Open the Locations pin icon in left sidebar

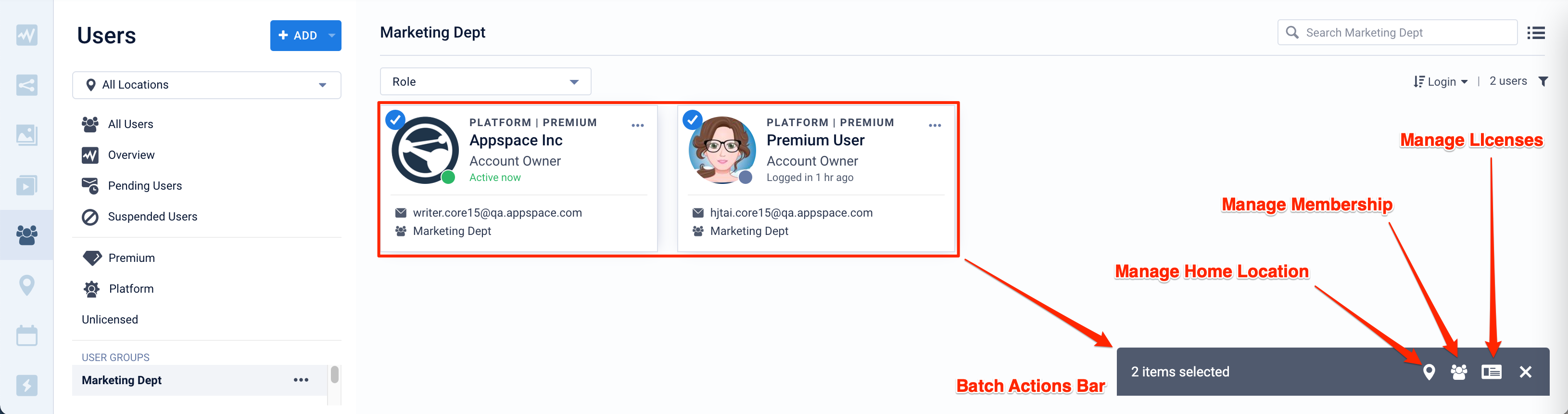pos(27,285)
